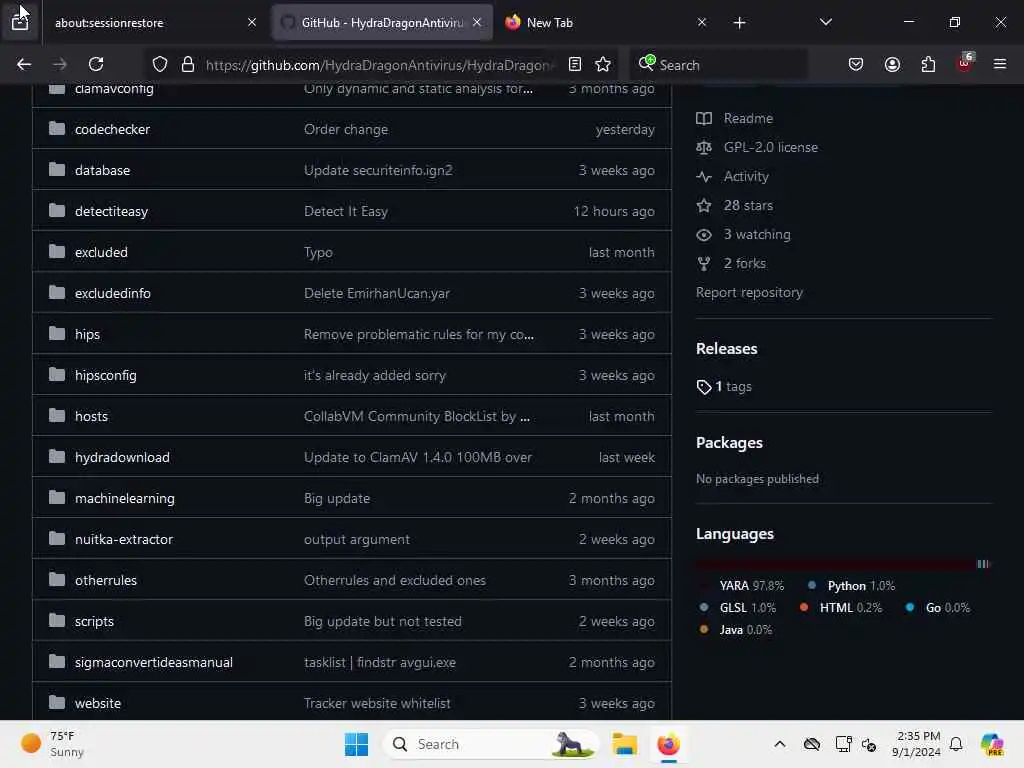Open commit 'Delete EmirhanUcan.yar'
Image resolution: width=1024 pixels, height=768 pixels.
pyautogui.click(x=377, y=293)
